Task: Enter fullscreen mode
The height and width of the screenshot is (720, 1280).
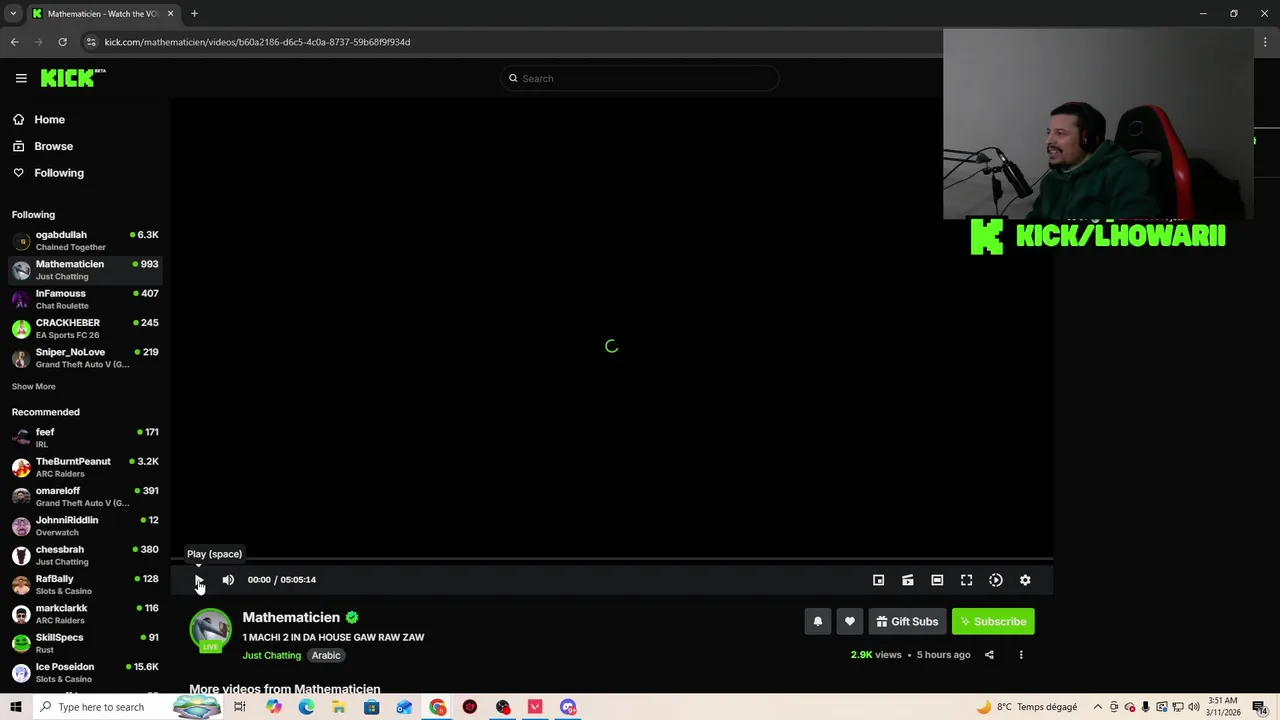Action: click(x=966, y=580)
